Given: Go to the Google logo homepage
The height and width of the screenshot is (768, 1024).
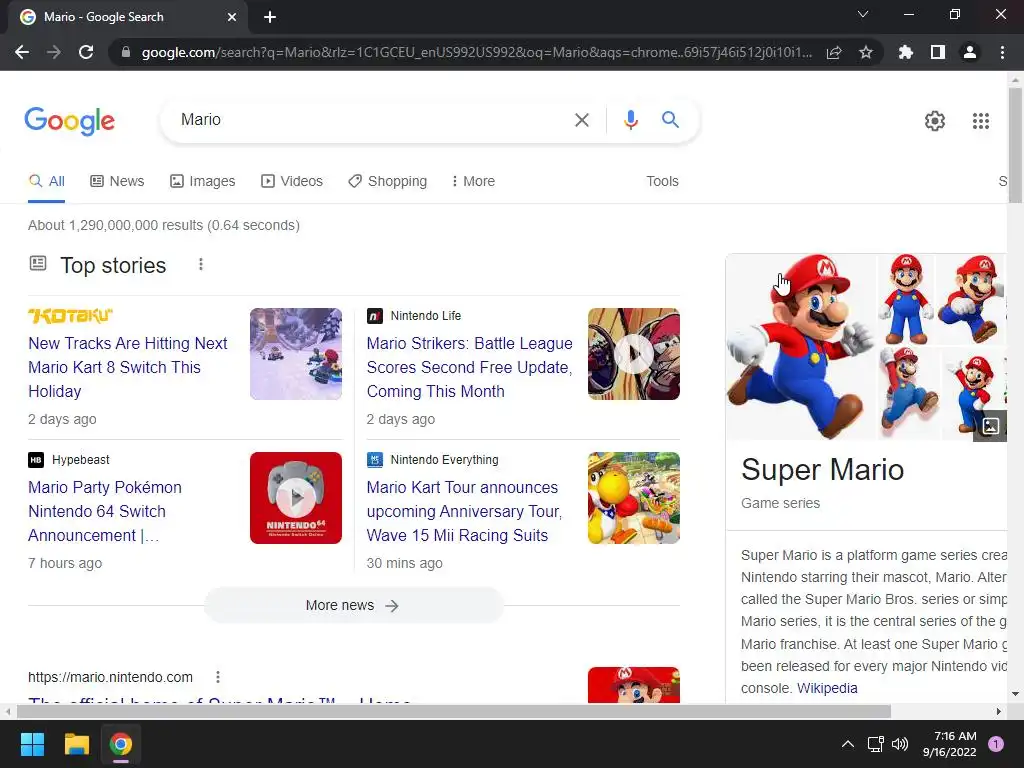Looking at the screenshot, I should coord(69,121).
